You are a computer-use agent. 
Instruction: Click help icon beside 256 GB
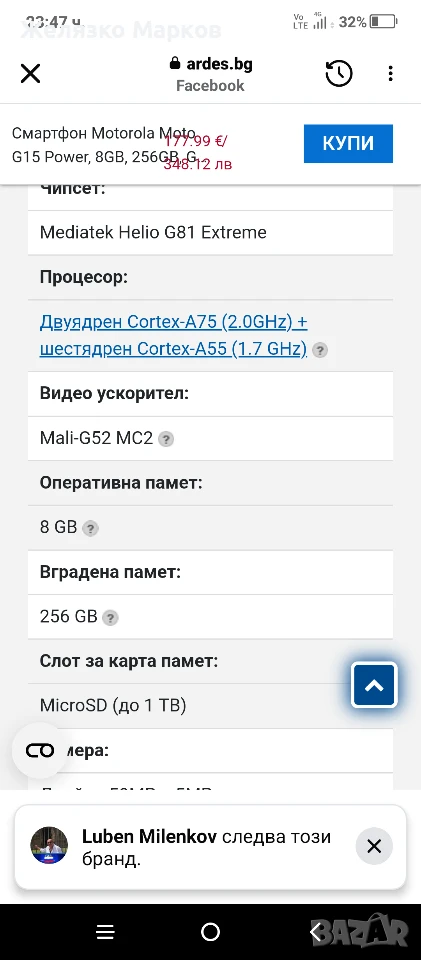pyautogui.click(x=110, y=618)
